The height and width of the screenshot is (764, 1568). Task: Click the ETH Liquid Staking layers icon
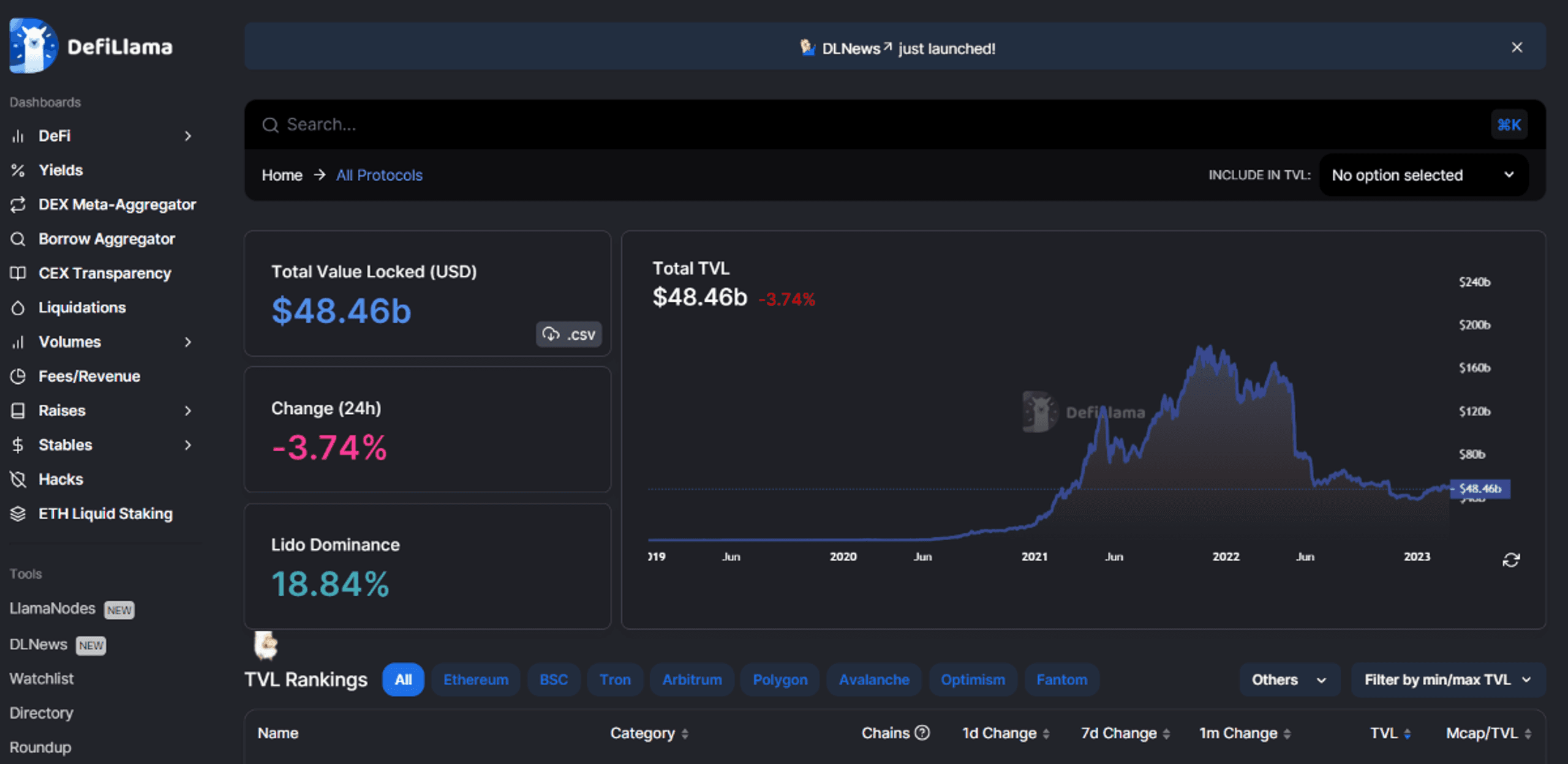point(18,514)
